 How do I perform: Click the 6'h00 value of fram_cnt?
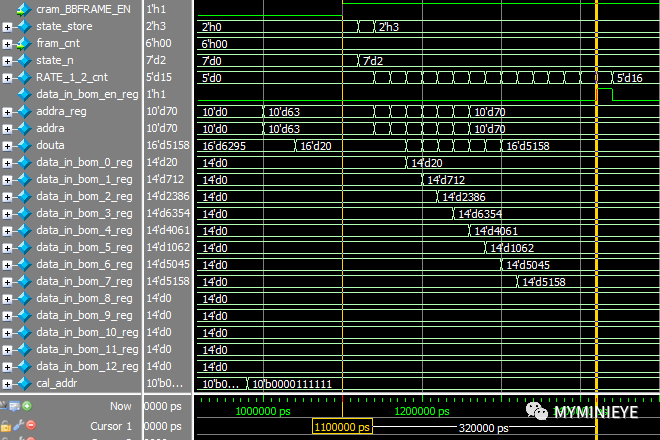tap(159, 43)
